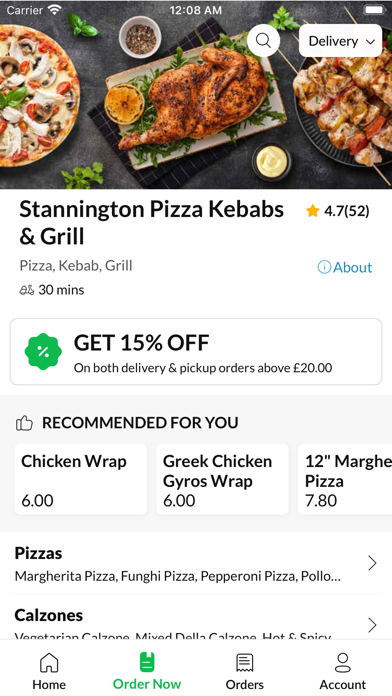Screen dimensions: 392x696
Task: Expand the Calzones category chevron
Action: coord(372,625)
